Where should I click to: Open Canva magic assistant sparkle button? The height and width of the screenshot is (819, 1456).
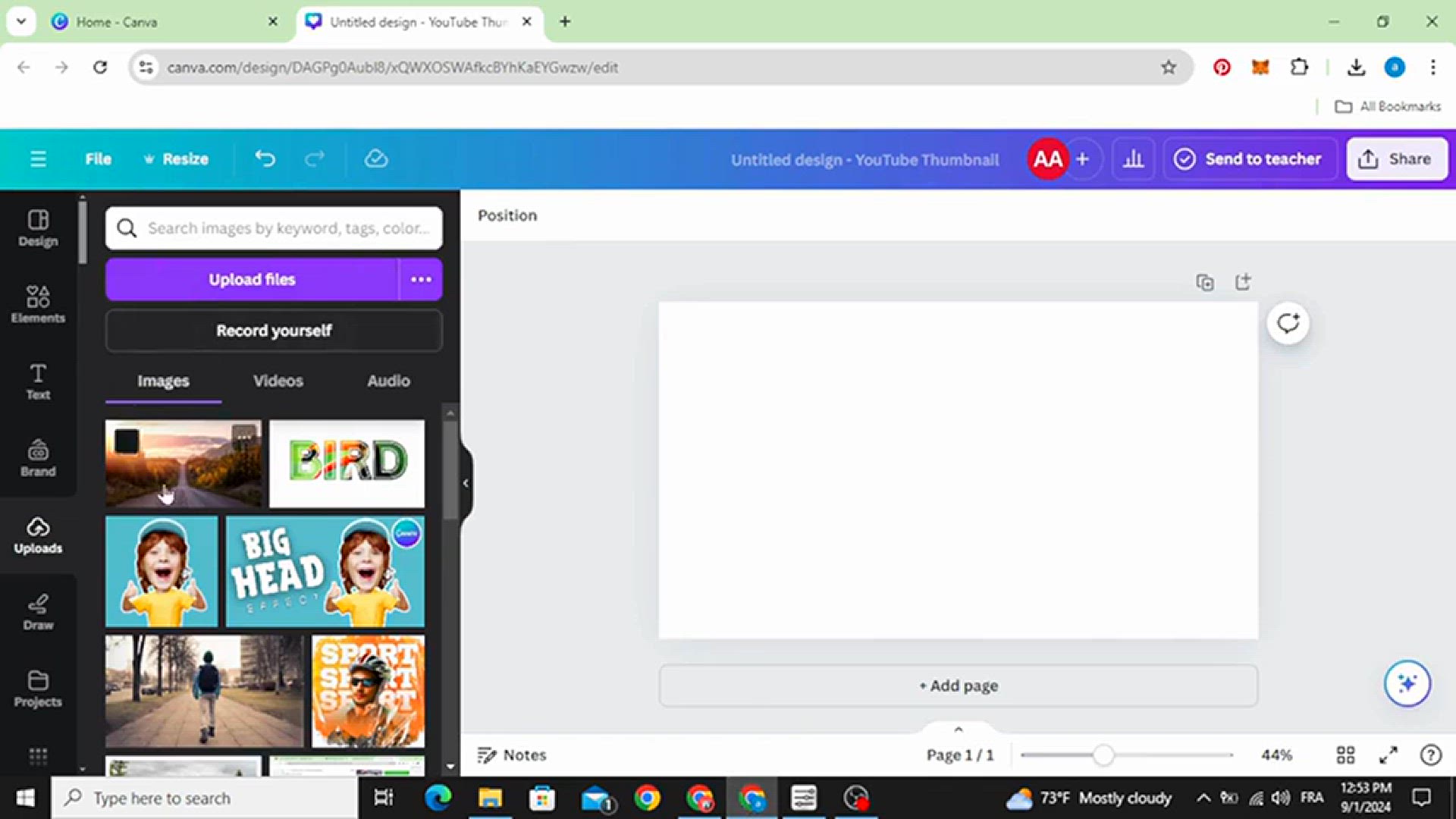tap(1407, 683)
